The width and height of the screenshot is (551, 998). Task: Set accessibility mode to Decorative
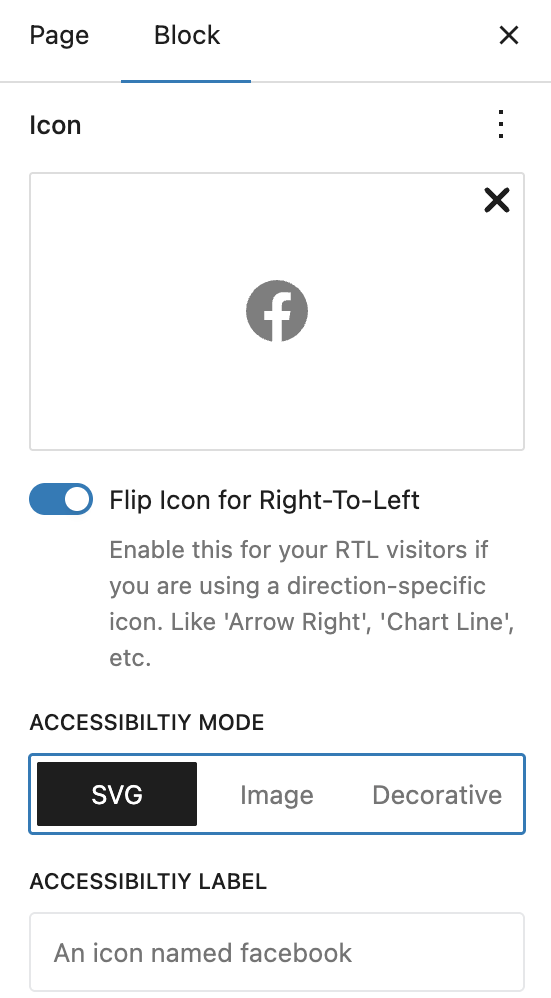click(437, 794)
